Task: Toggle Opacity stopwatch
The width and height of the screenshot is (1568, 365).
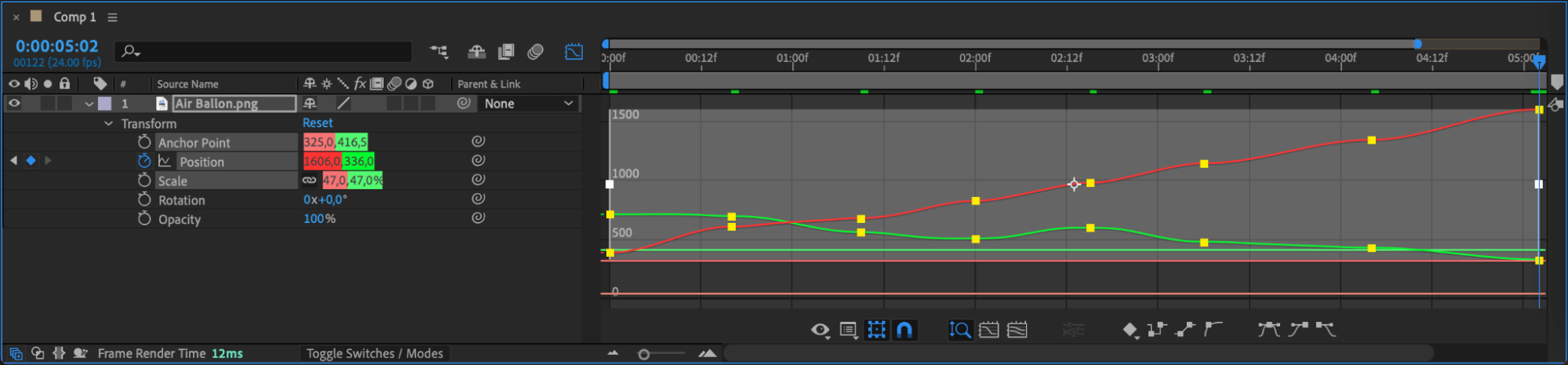Action: coord(144,218)
